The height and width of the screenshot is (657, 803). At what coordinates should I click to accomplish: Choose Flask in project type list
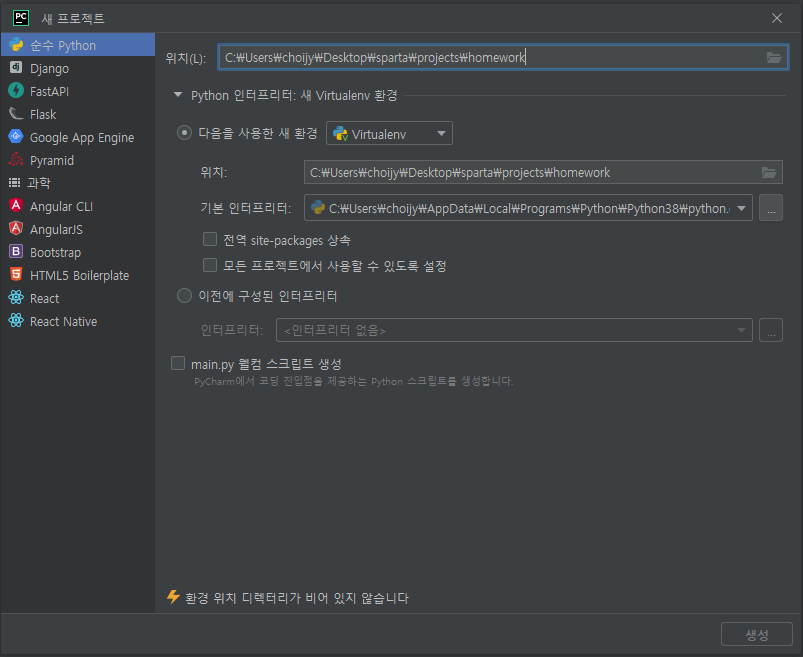43,115
